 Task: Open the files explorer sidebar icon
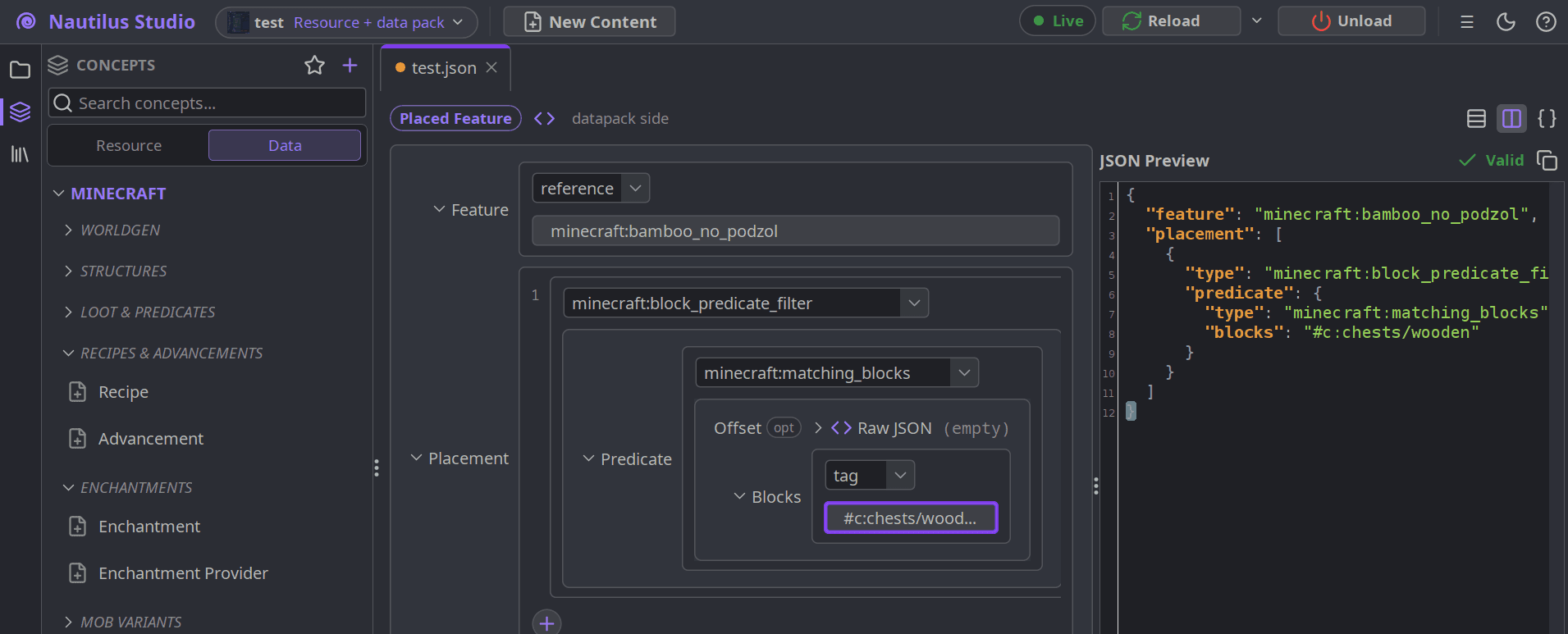coord(20,71)
